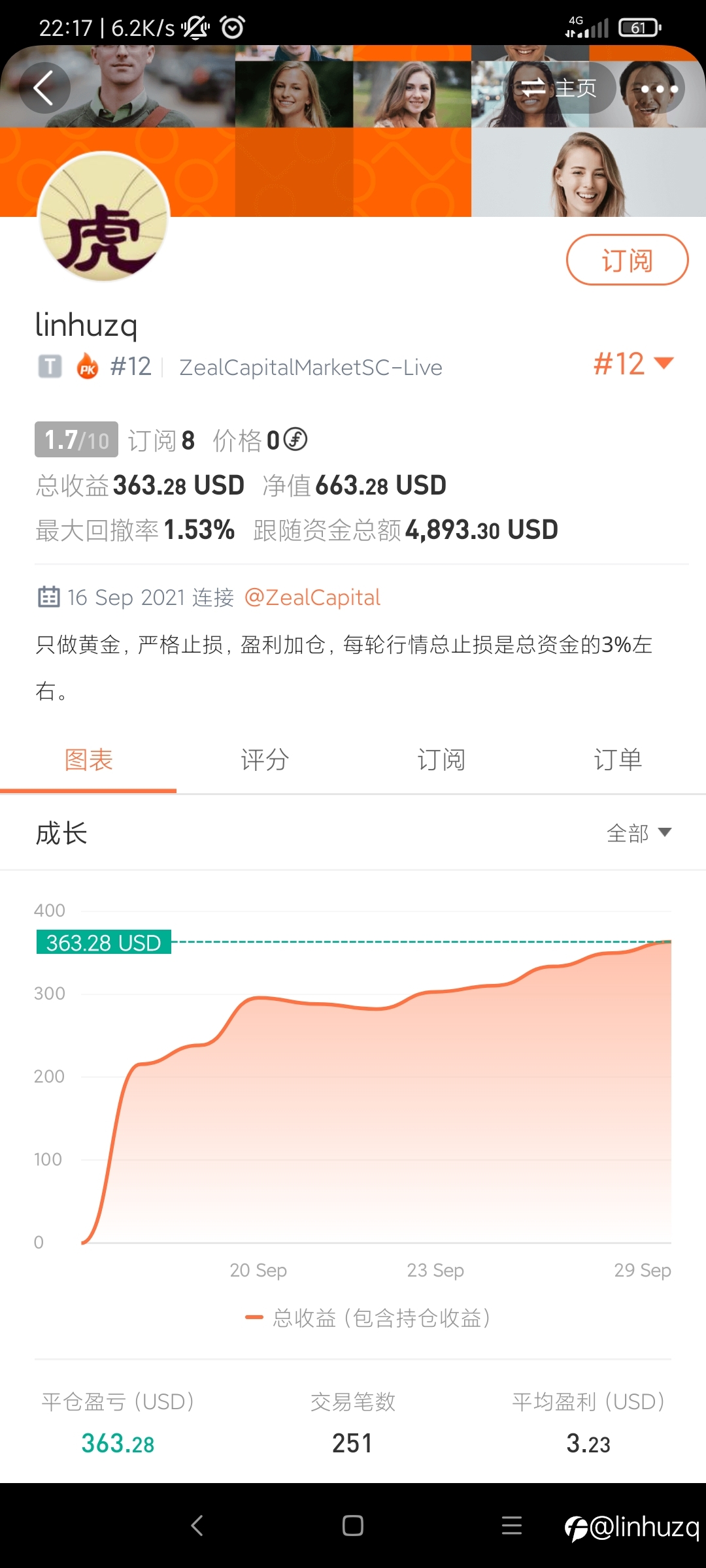Screen dimensions: 706x1568
Task: Open the tiger avatar profile picture
Action: coord(104,217)
